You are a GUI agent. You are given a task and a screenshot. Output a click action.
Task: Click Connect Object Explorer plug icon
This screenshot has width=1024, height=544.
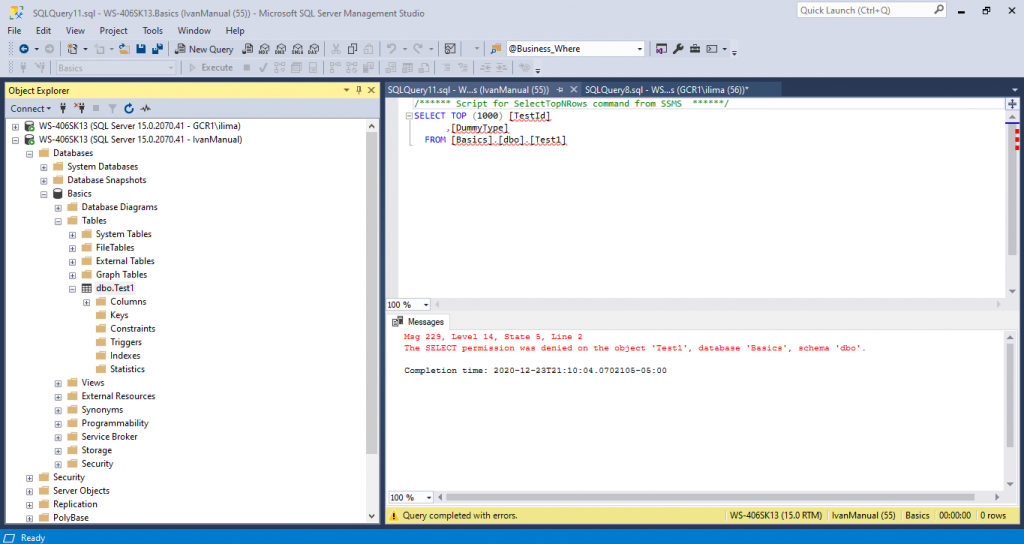click(x=63, y=108)
